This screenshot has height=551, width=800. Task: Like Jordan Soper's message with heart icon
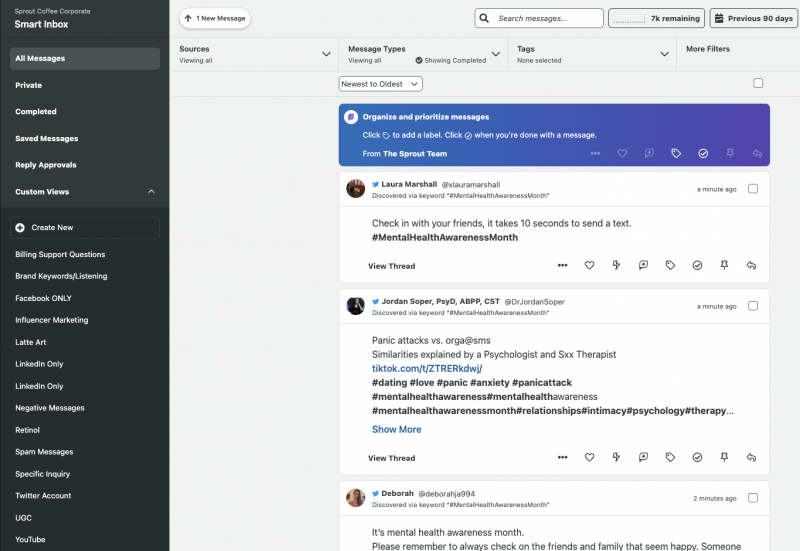589,457
